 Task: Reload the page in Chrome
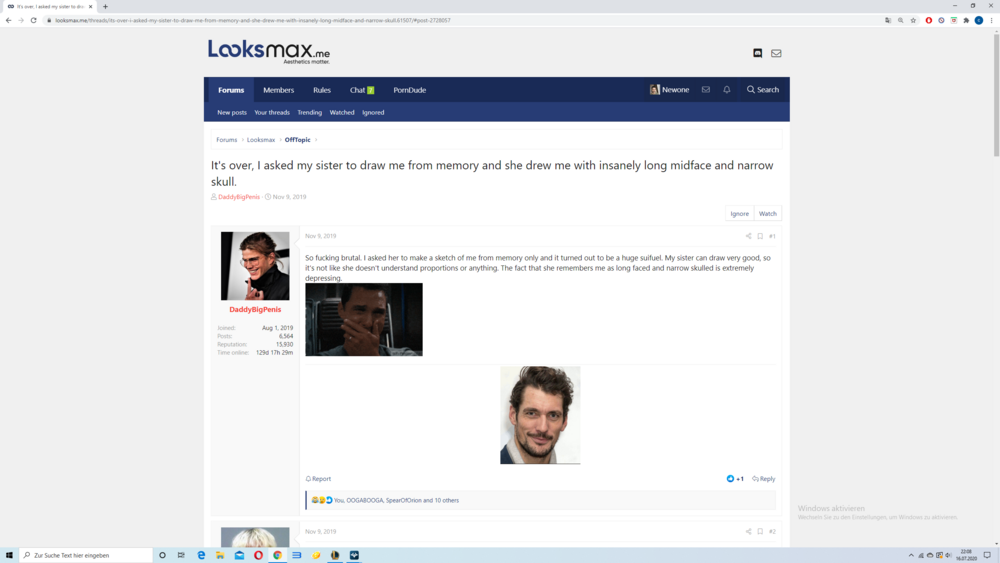(33, 20)
